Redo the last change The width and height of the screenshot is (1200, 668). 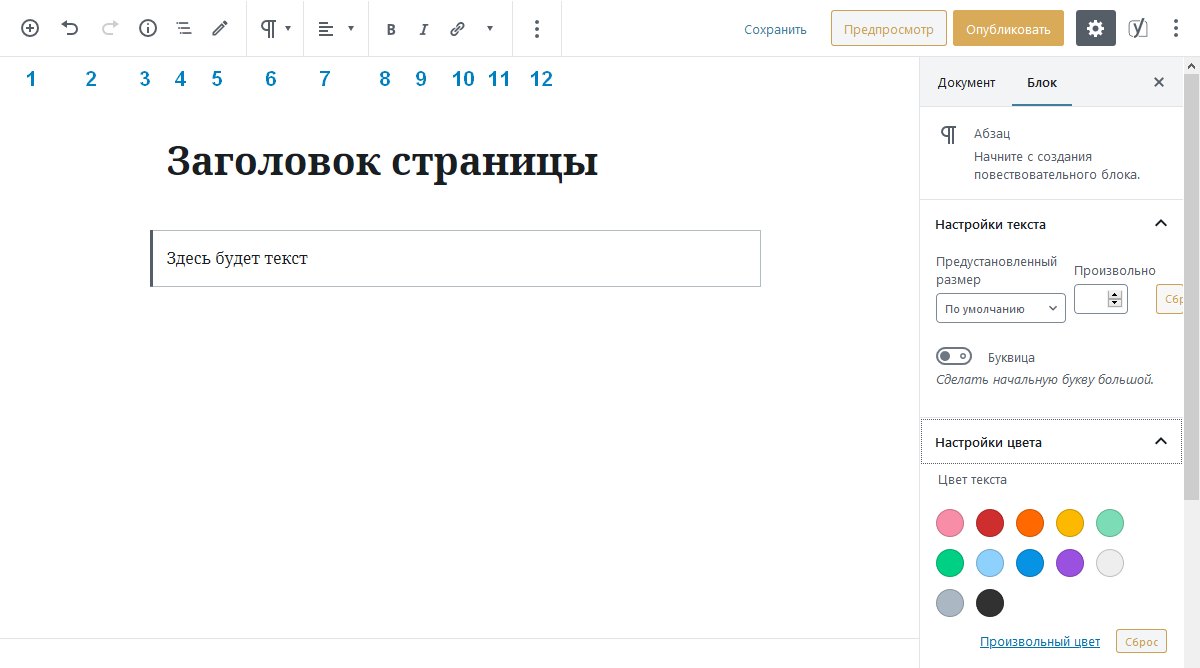click(x=108, y=28)
